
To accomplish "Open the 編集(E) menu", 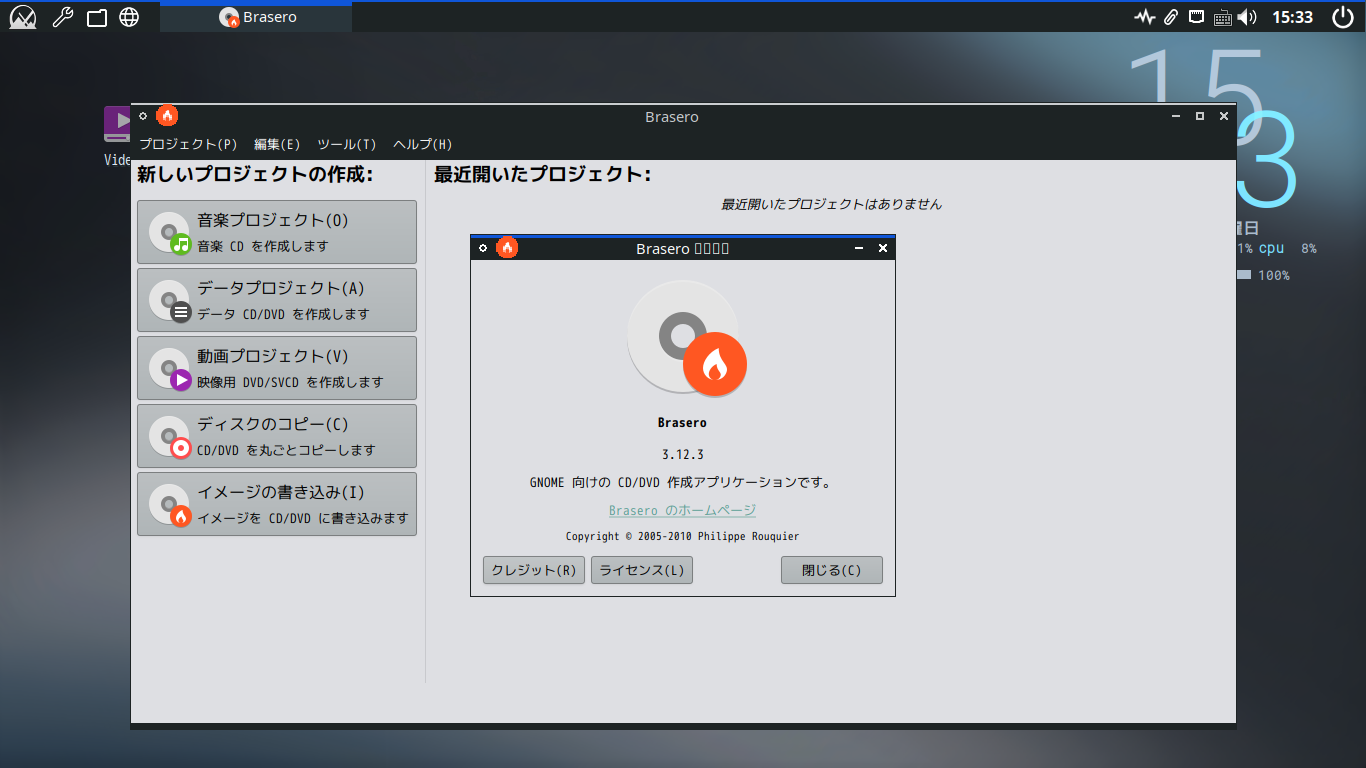I will coord(277,144).
